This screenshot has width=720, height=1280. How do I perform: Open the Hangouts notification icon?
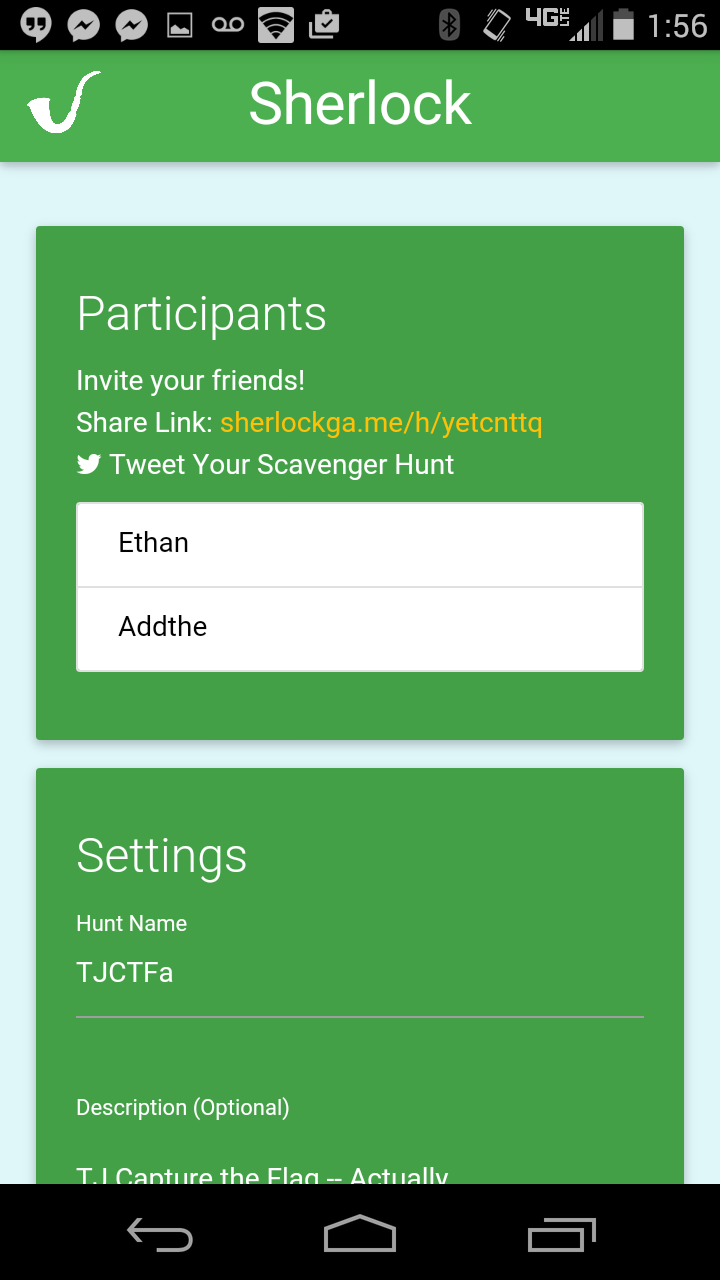pos(37,25)
